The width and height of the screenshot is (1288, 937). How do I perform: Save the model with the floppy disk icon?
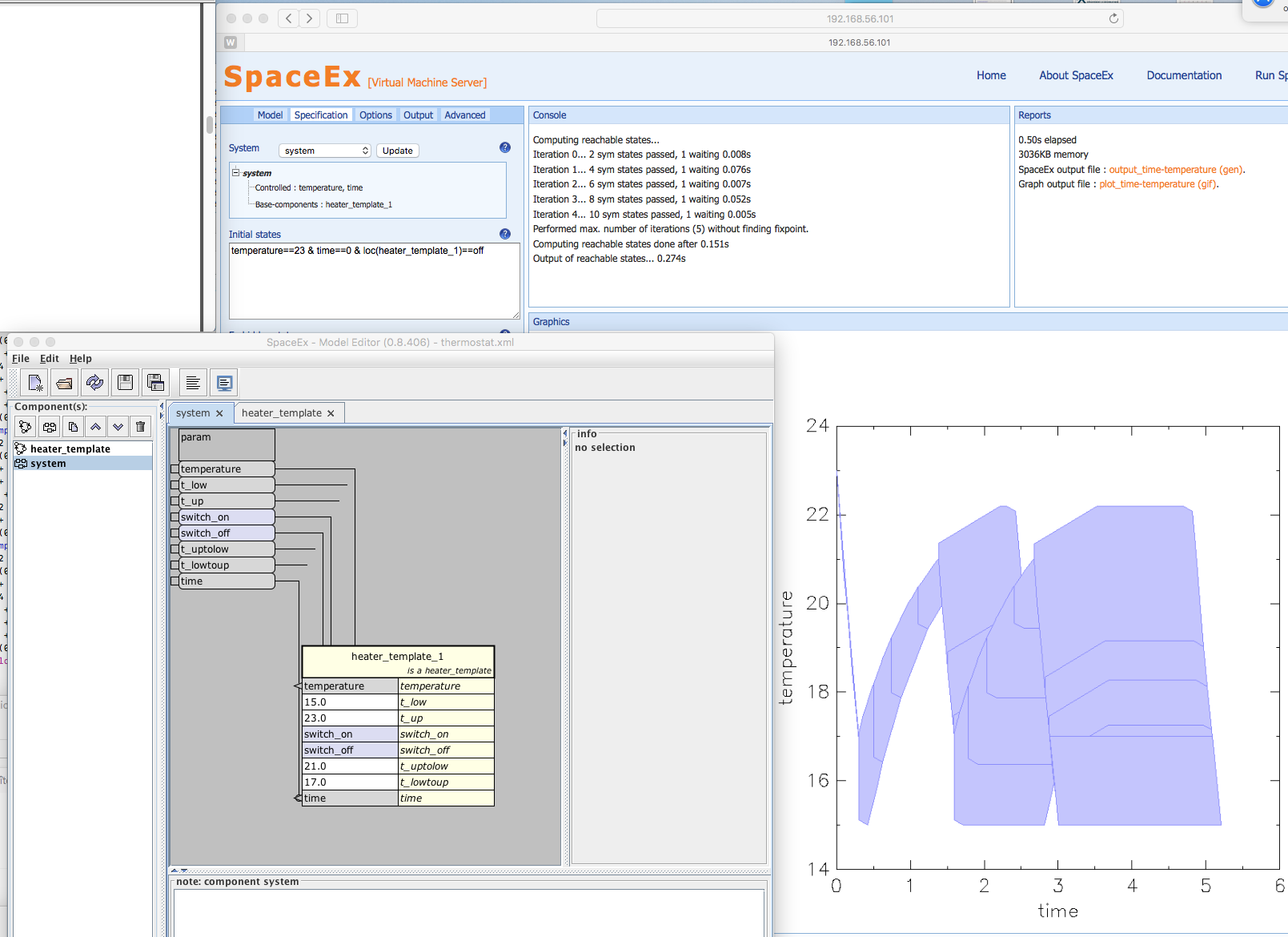tap(126, 383)
